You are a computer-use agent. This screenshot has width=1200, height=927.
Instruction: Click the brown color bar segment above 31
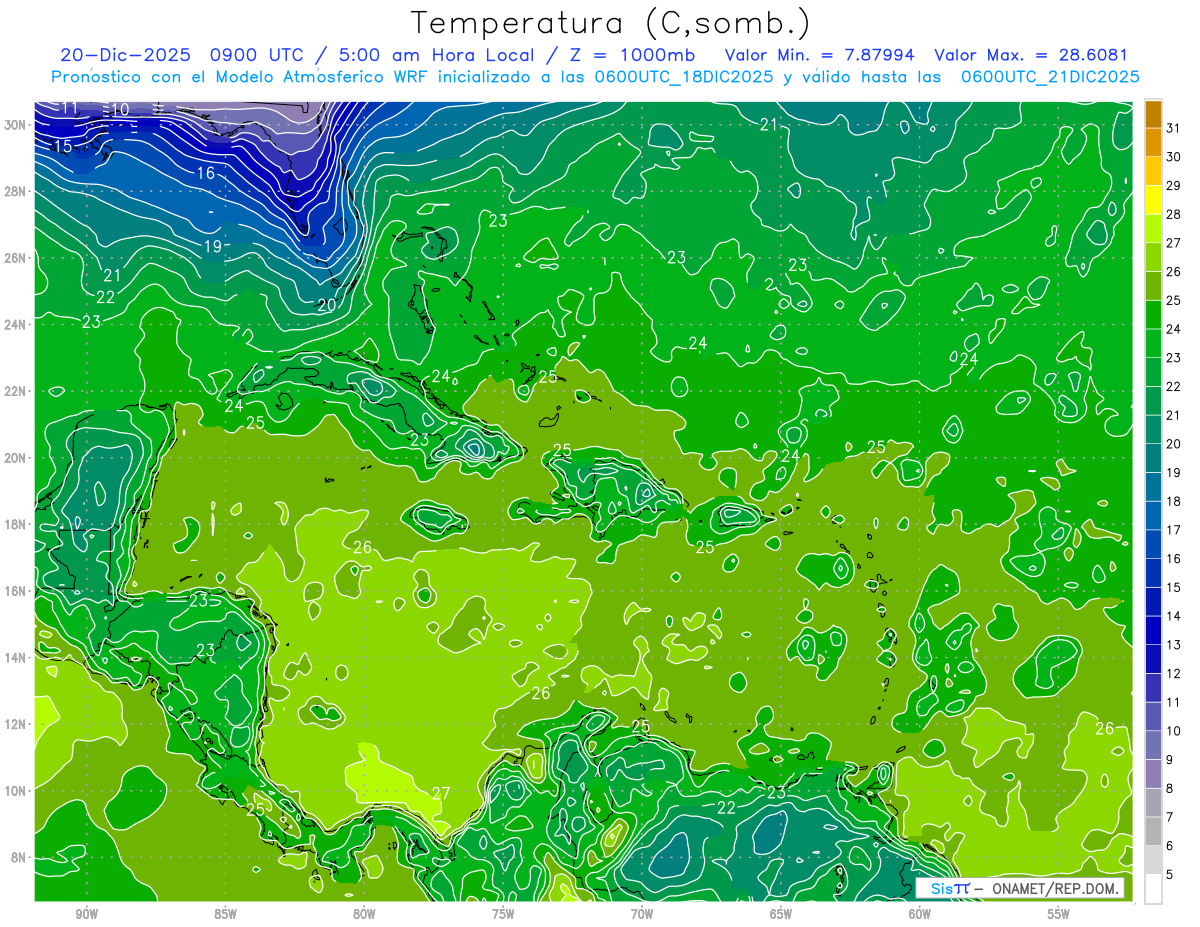tap(1153, 115)
